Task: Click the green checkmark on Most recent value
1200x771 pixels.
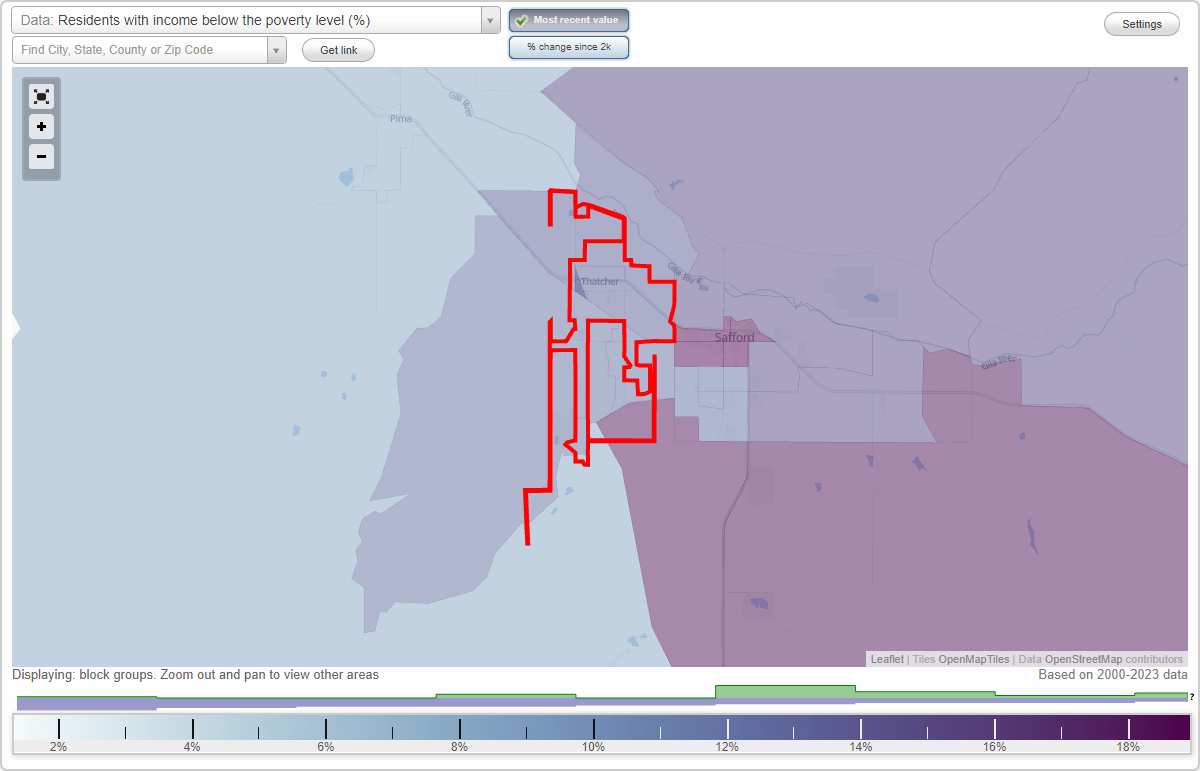Action: coord(521,20)
